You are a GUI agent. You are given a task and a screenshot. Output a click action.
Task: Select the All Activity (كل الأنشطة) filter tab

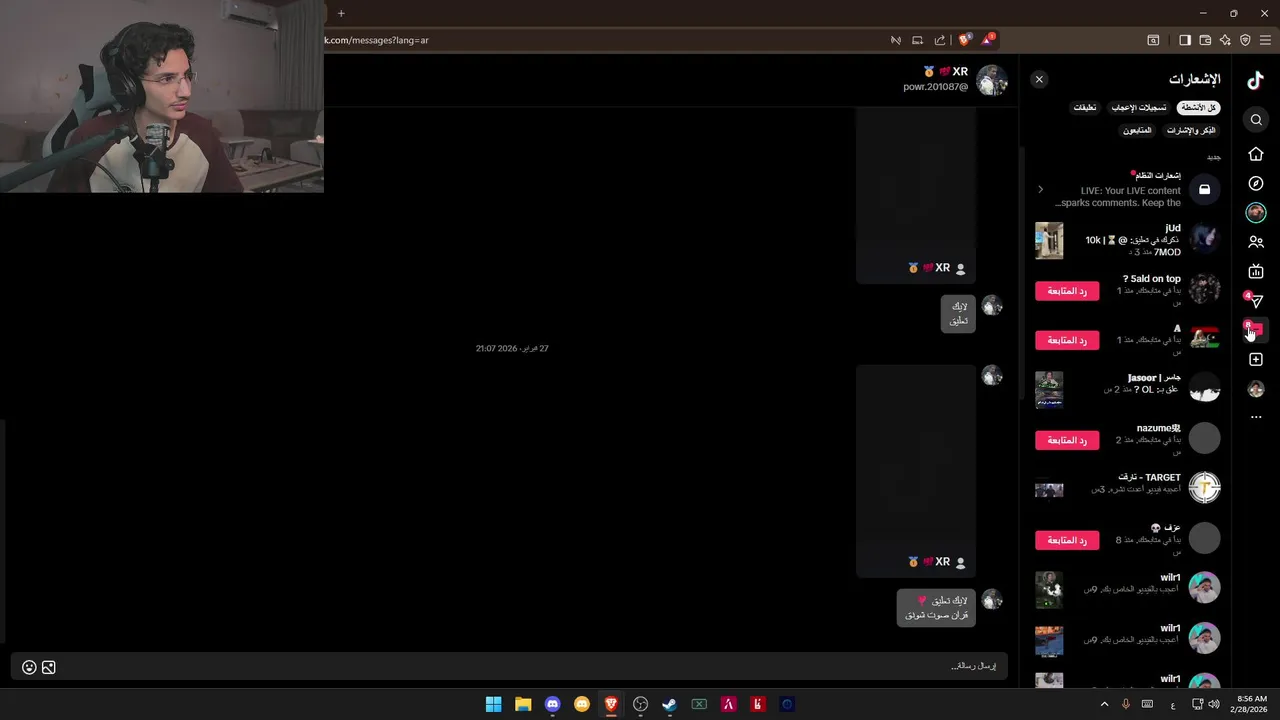click(x=1198, y=107)
